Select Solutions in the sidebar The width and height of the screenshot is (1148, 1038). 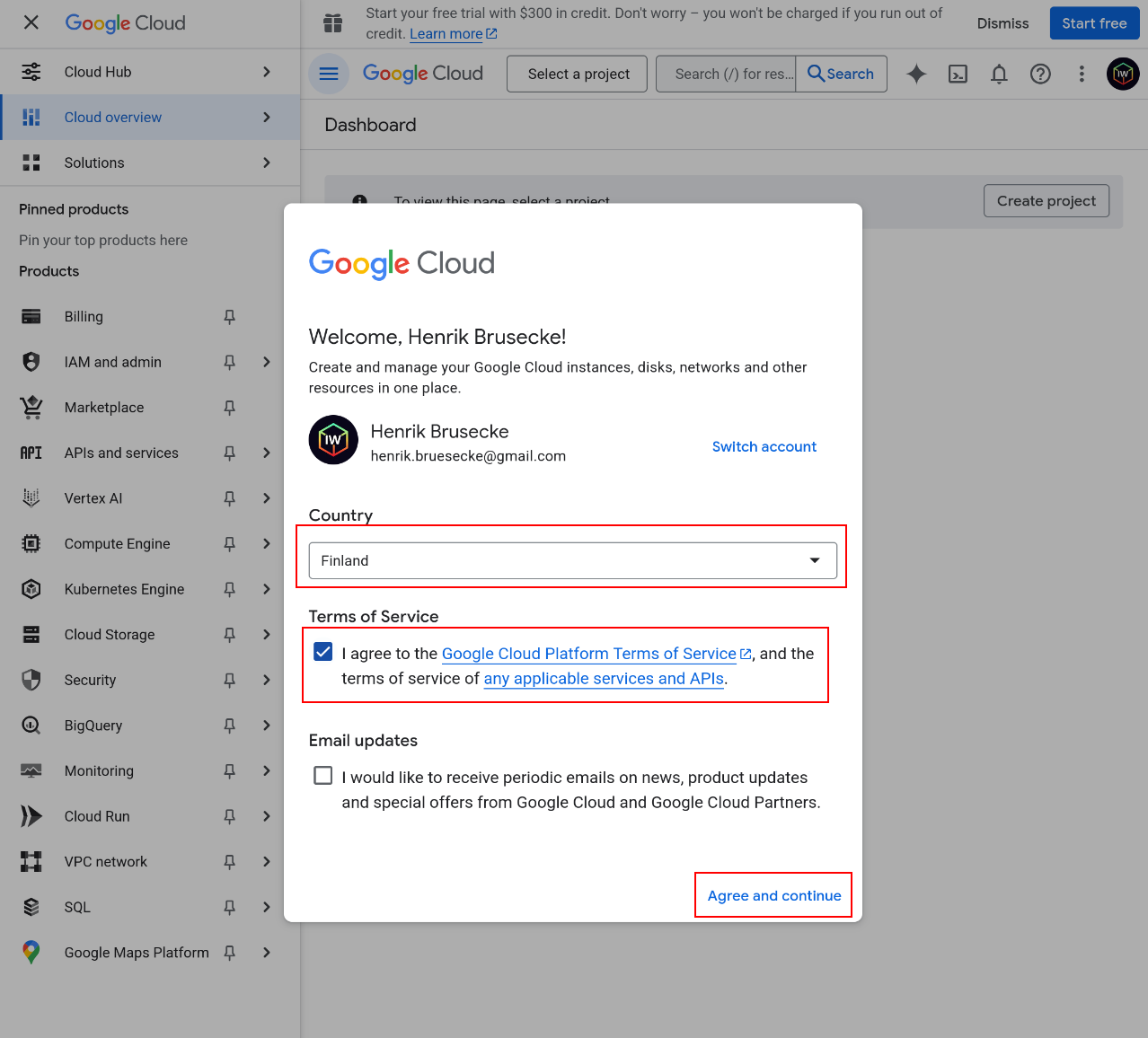[94, 163]
